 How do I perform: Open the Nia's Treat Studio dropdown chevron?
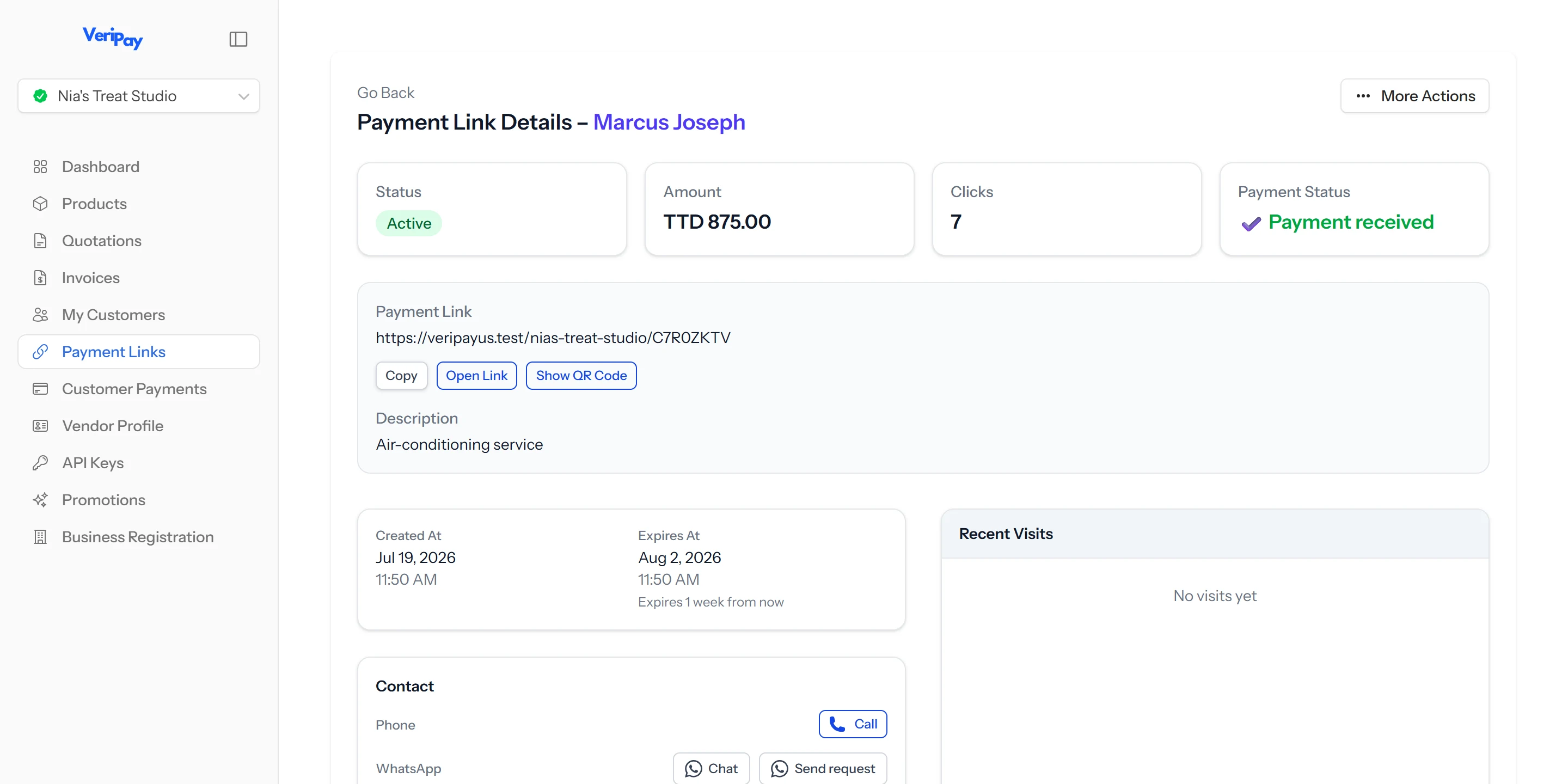point(243,96)
